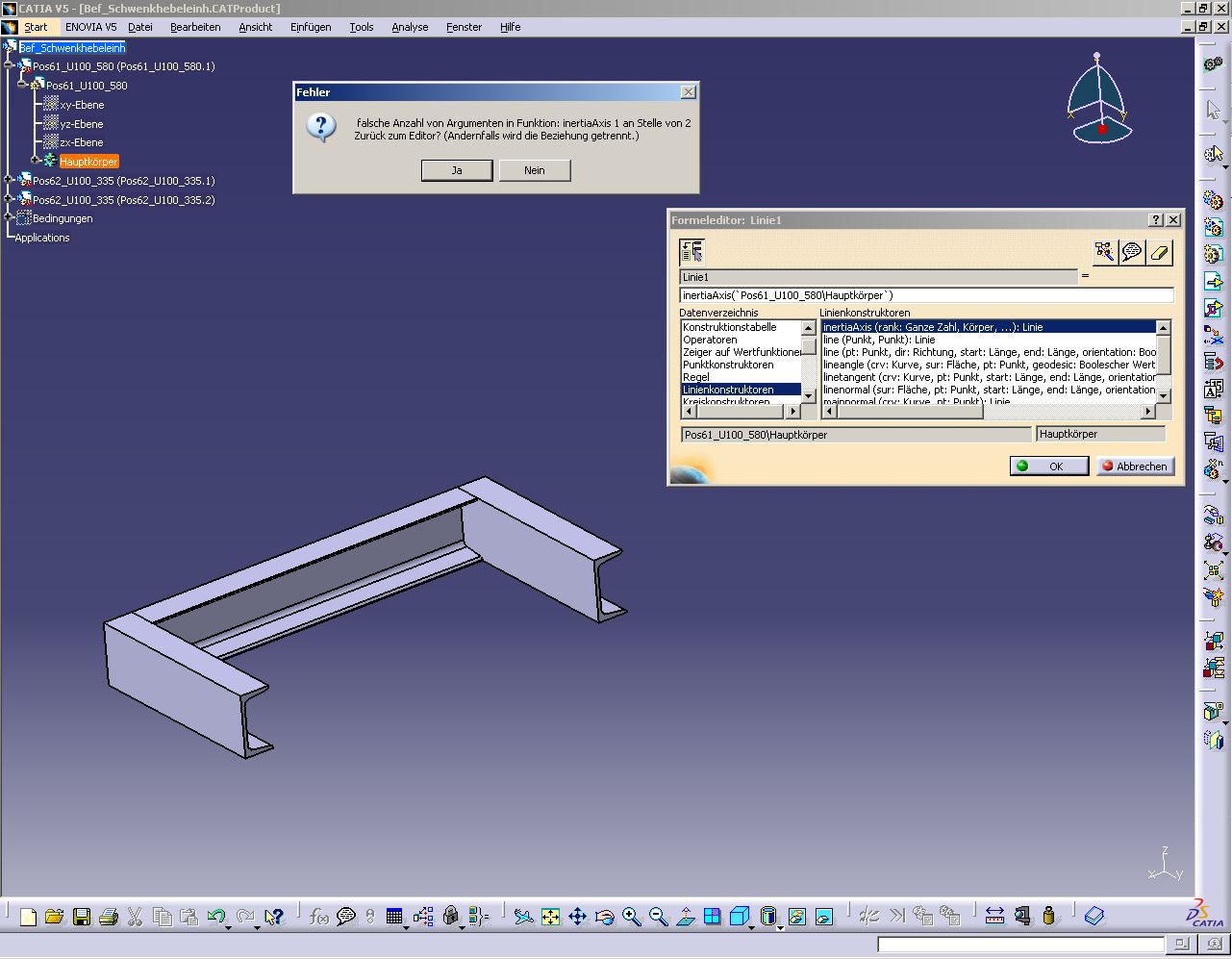Viewport: 1232px width, 959px height.
Task: Click Nein in the Fehler dialog
Action: click(x=535, y=170)
